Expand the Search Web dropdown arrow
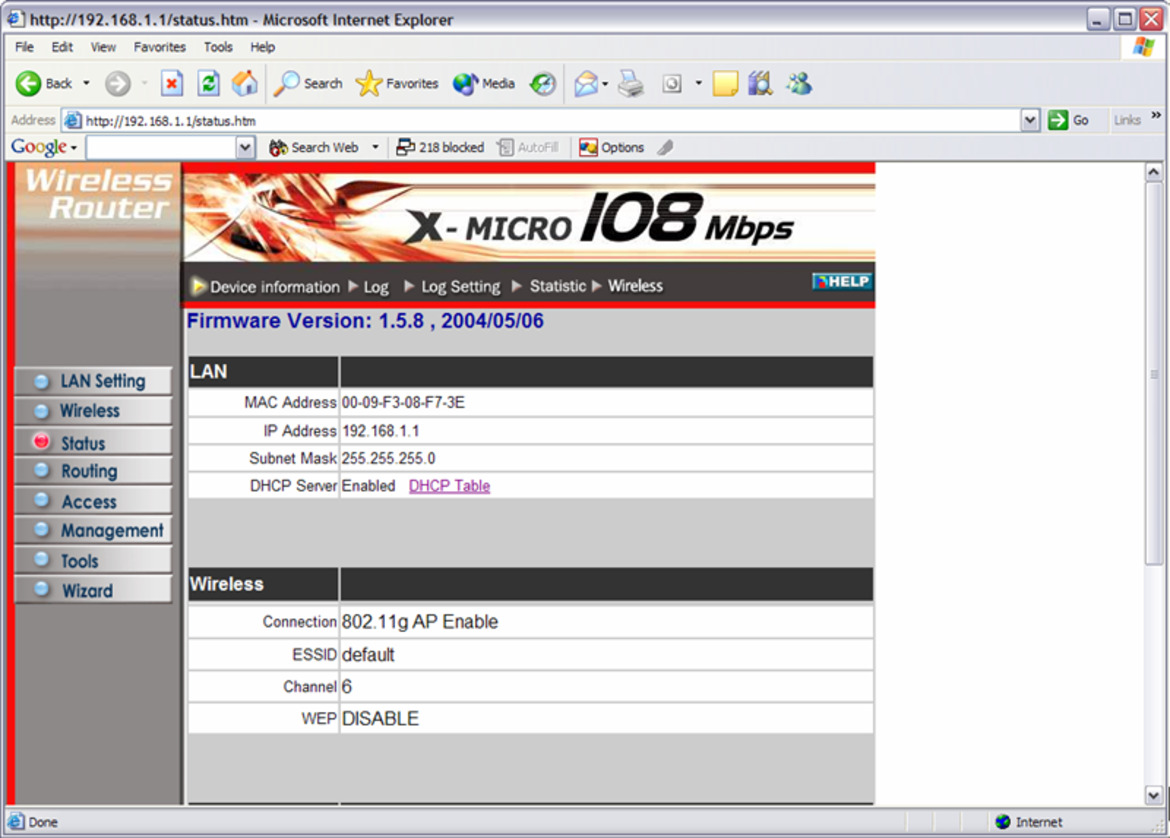The image size is (1170, 838). (375, 148)
